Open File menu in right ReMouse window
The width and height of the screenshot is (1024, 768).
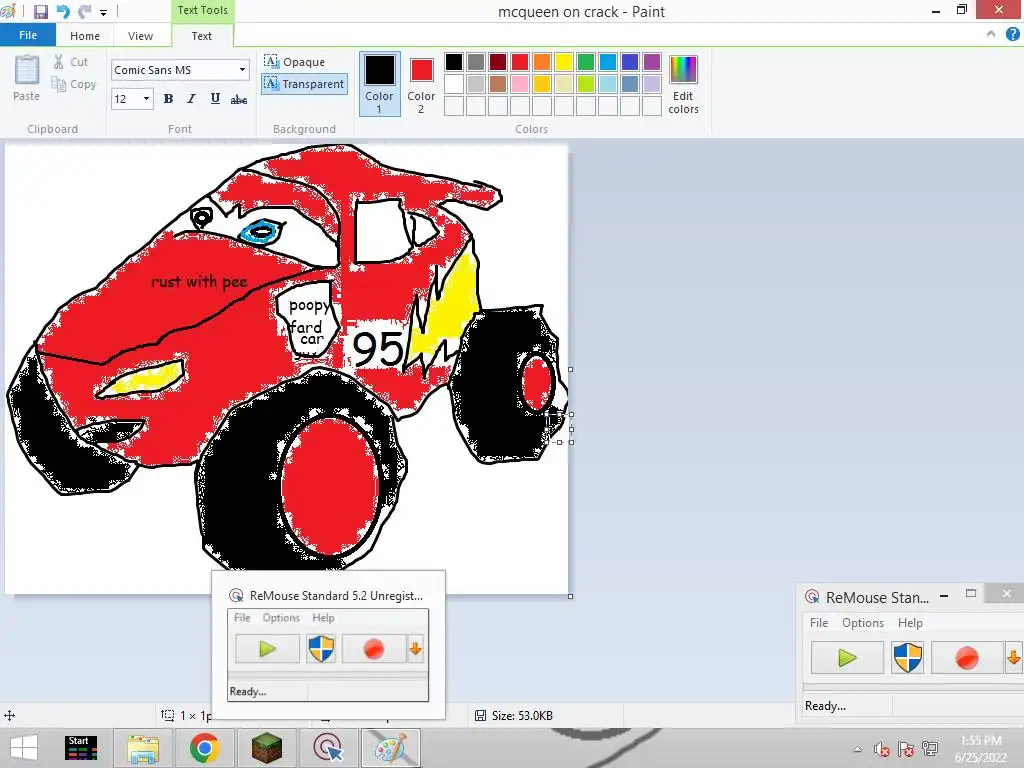pyautogui.click(x=819, y=623)
